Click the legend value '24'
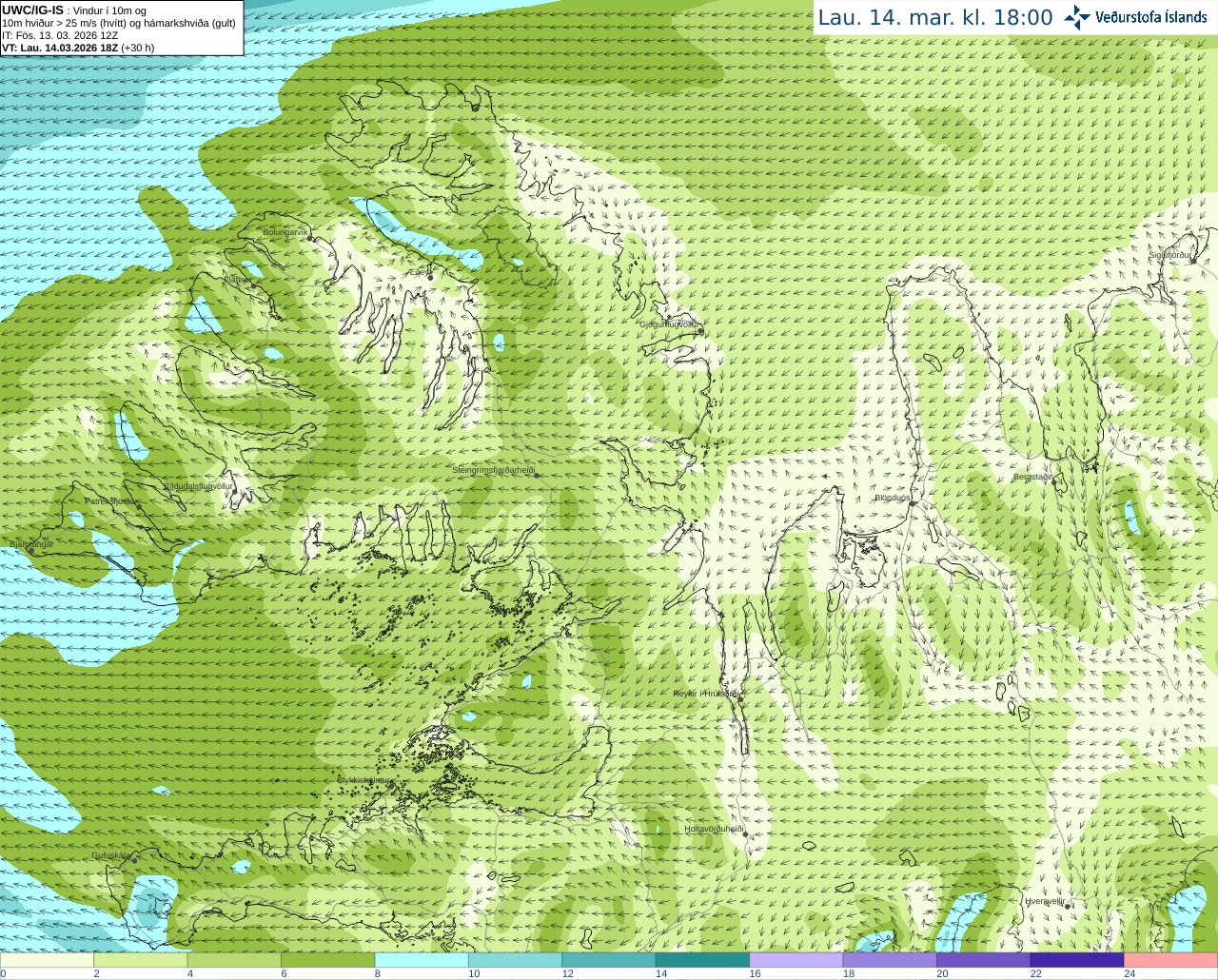Viewport: 1218px width, 980px height. (x=1130, y=973)
